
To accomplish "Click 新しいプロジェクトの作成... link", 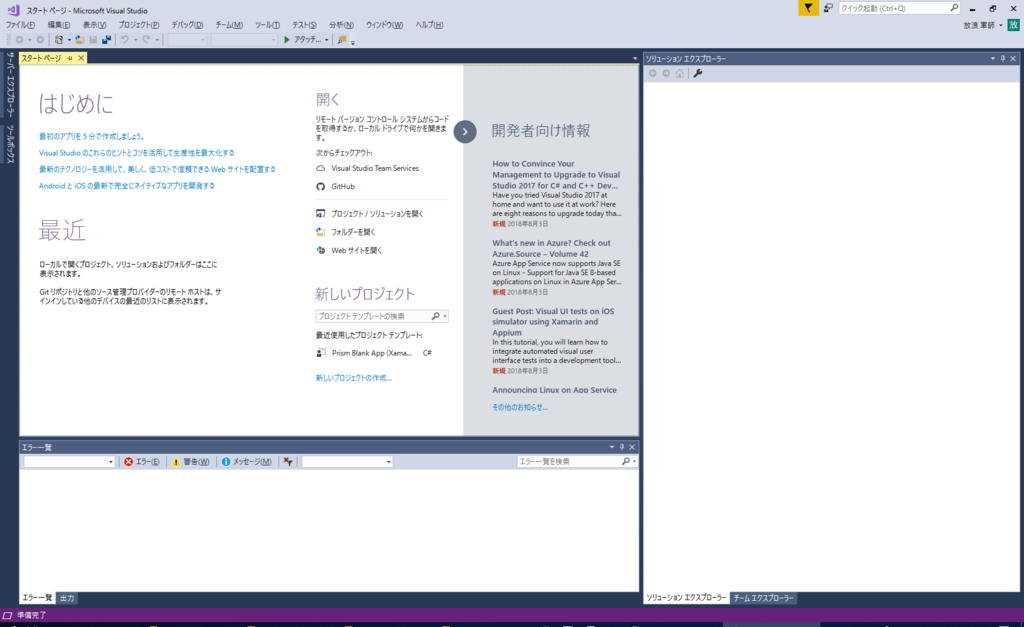I will pos(353,378).
